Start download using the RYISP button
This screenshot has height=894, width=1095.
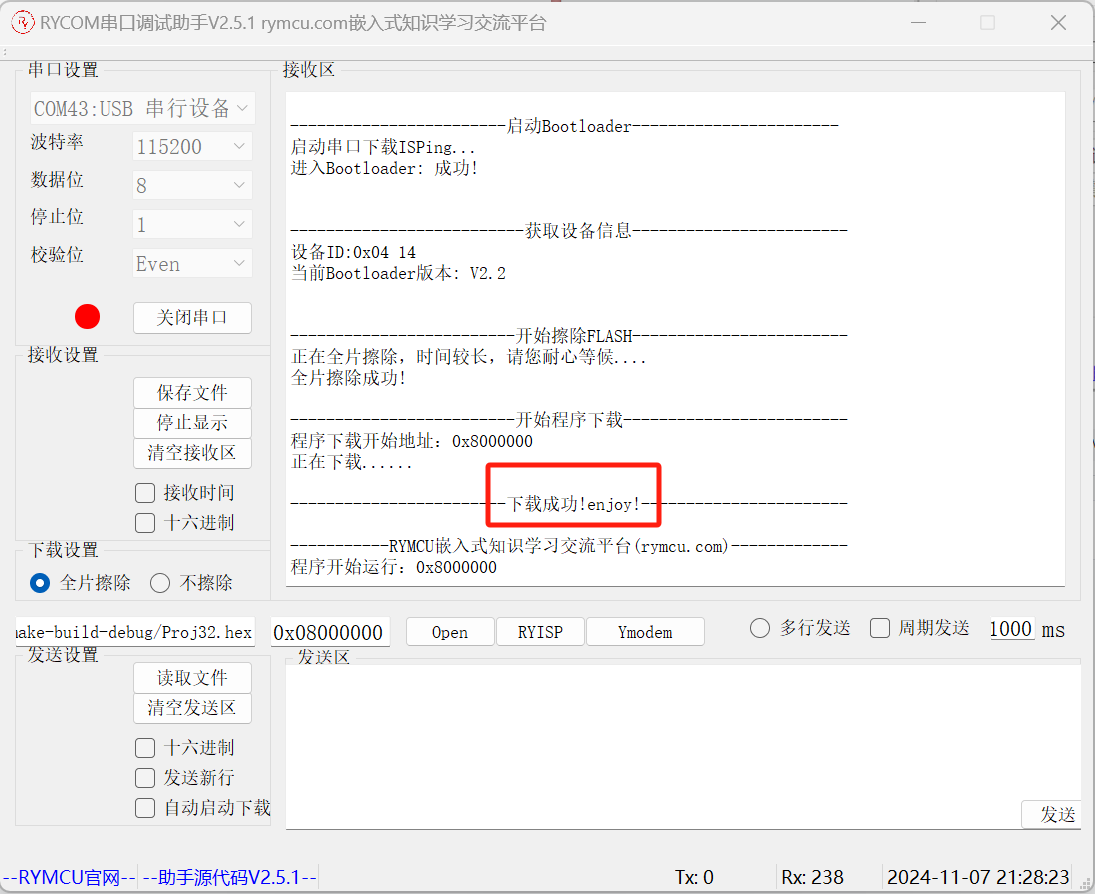pos(540,631)
